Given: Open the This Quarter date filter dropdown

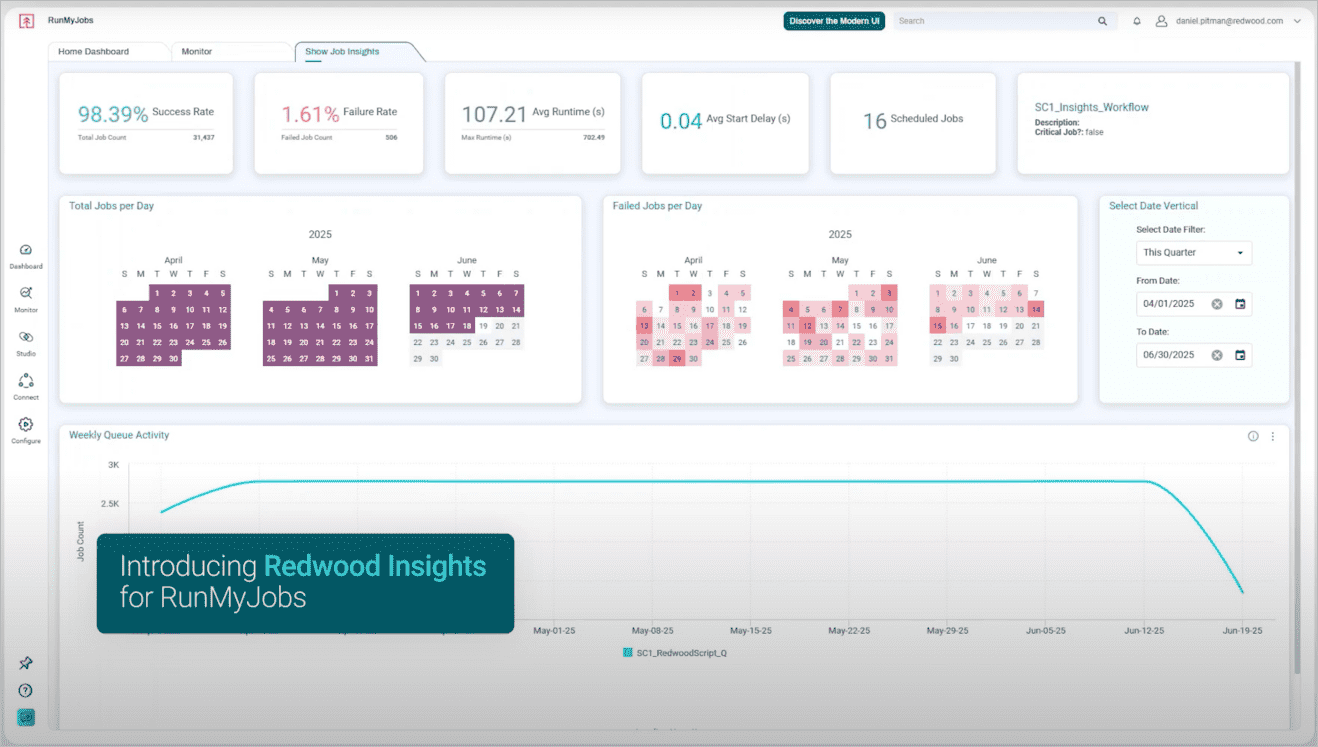Looking at the screenshot, I should tap(1193, 252).
